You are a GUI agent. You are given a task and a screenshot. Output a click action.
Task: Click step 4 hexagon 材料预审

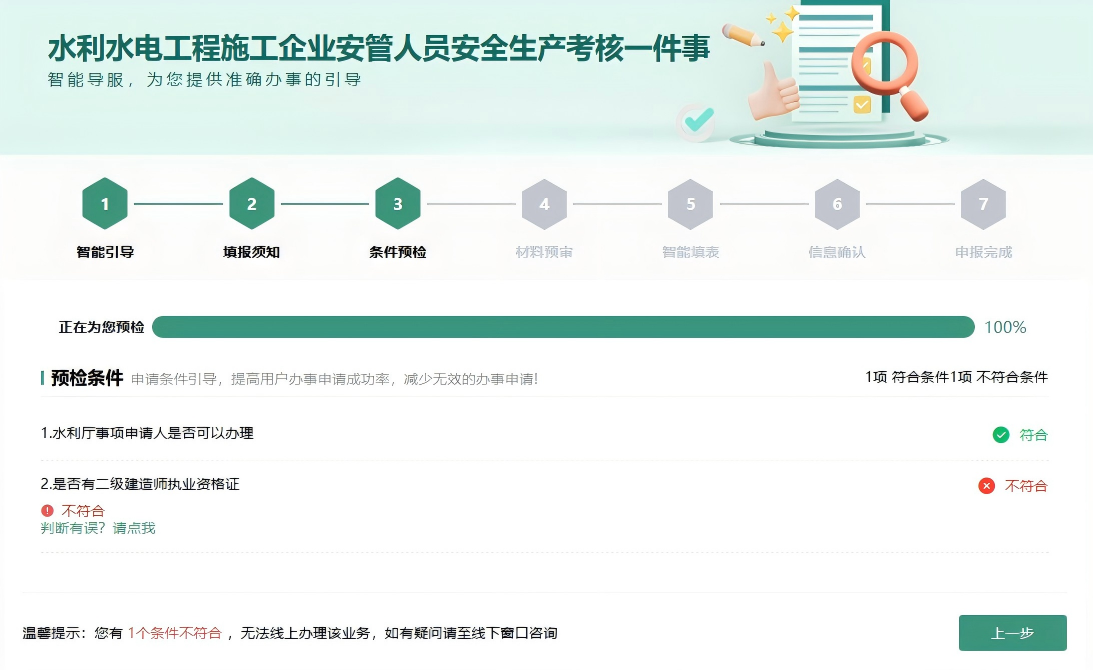click(x=544, y=204)
